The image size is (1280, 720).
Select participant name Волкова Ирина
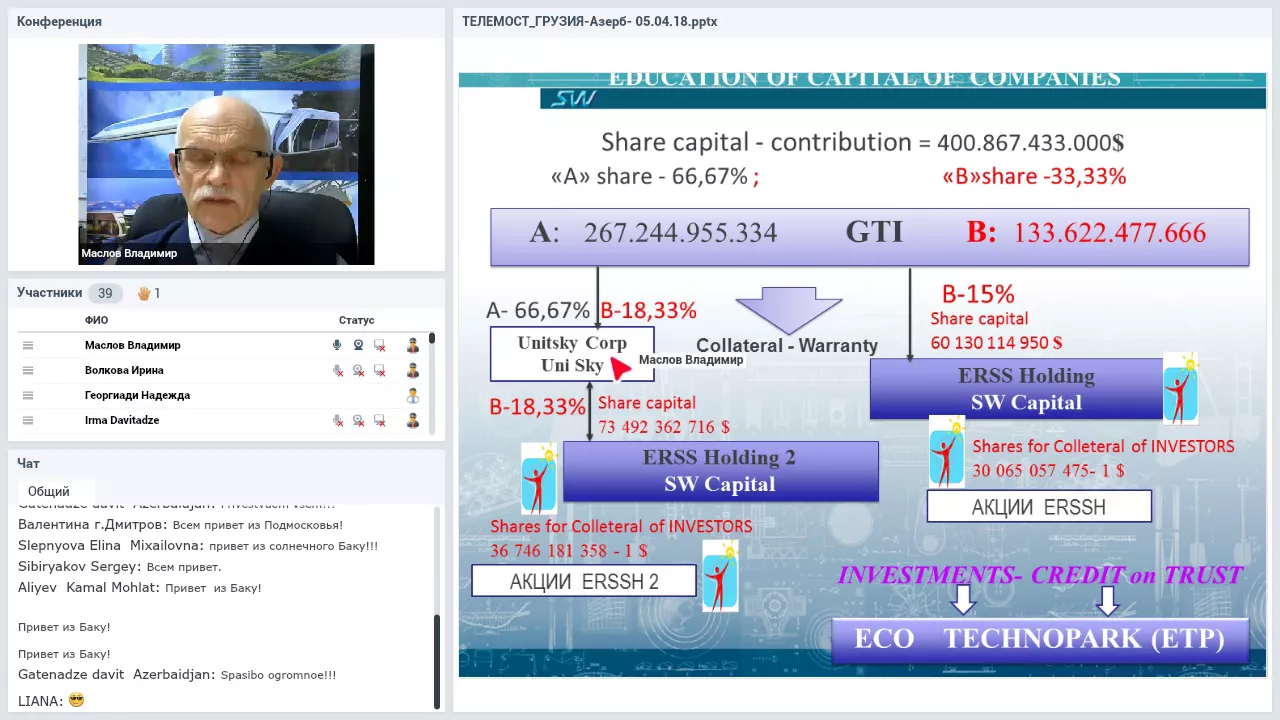click(124, 370)
